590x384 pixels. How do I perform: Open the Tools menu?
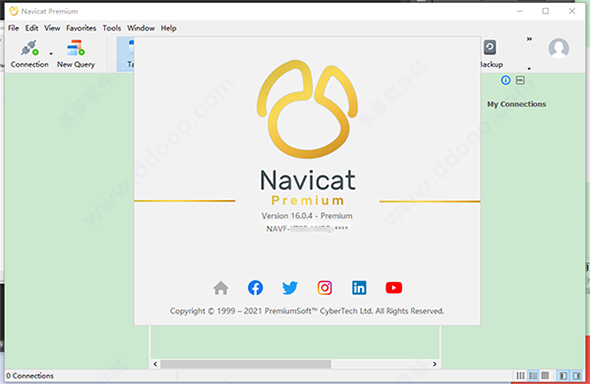[112, 28]
